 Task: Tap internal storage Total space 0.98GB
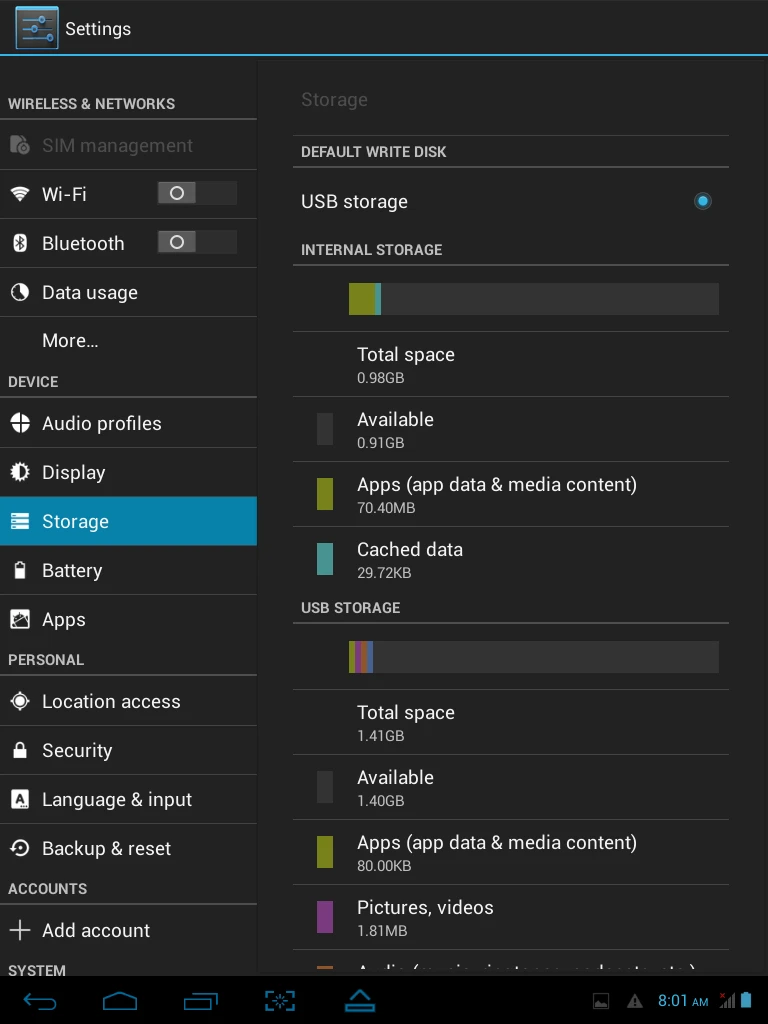[511, 364]
